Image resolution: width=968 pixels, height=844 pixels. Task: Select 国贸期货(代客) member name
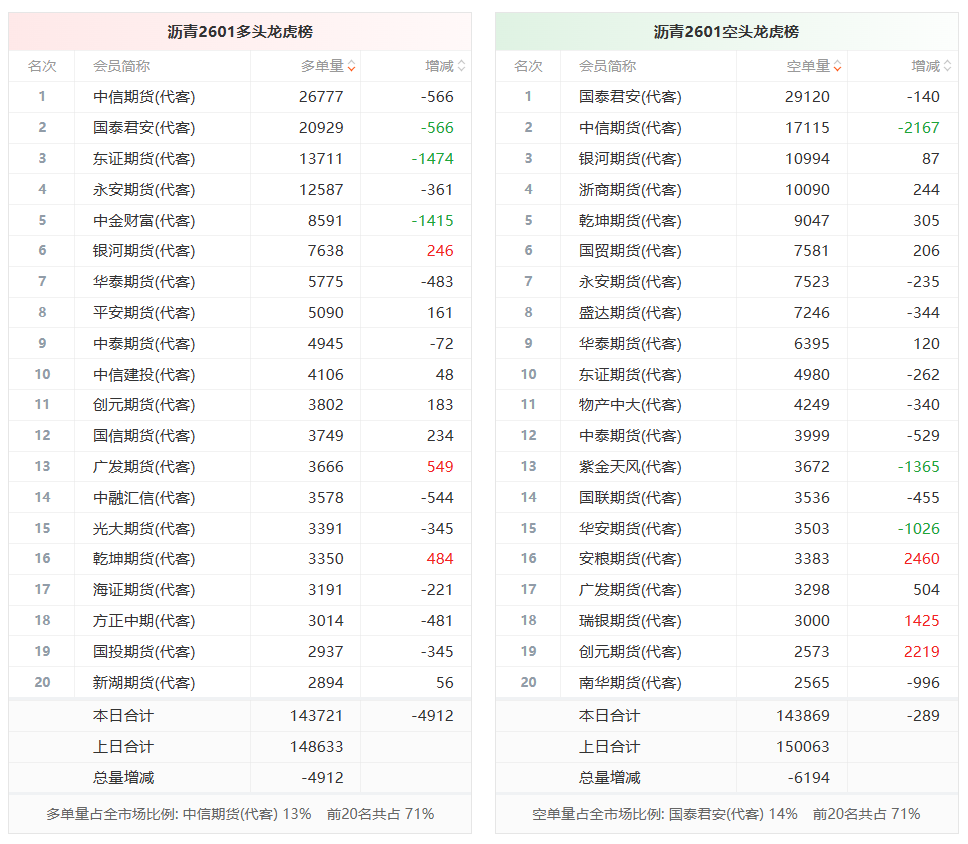630,251
